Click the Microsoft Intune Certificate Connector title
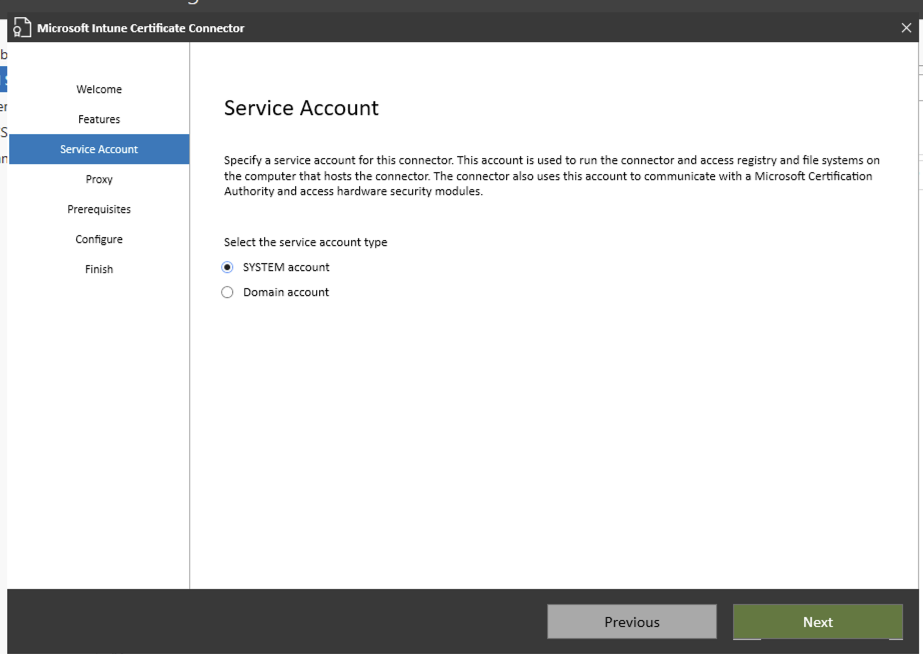 tap(141, 28)
